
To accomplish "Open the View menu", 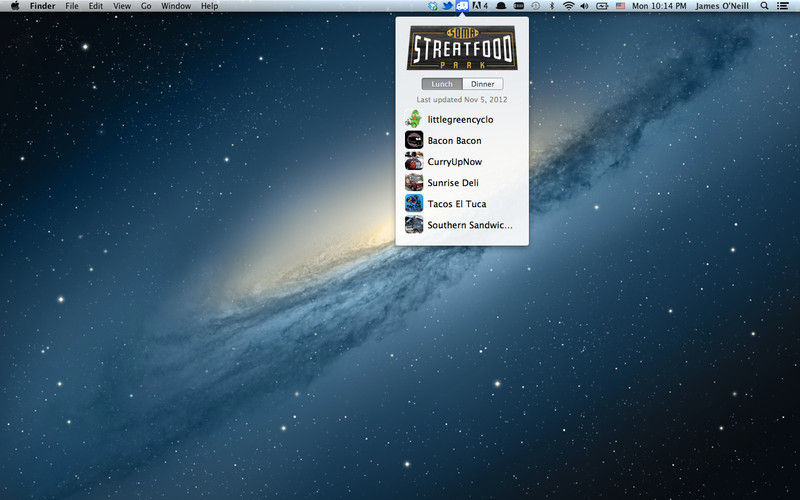I will [122, 6].
